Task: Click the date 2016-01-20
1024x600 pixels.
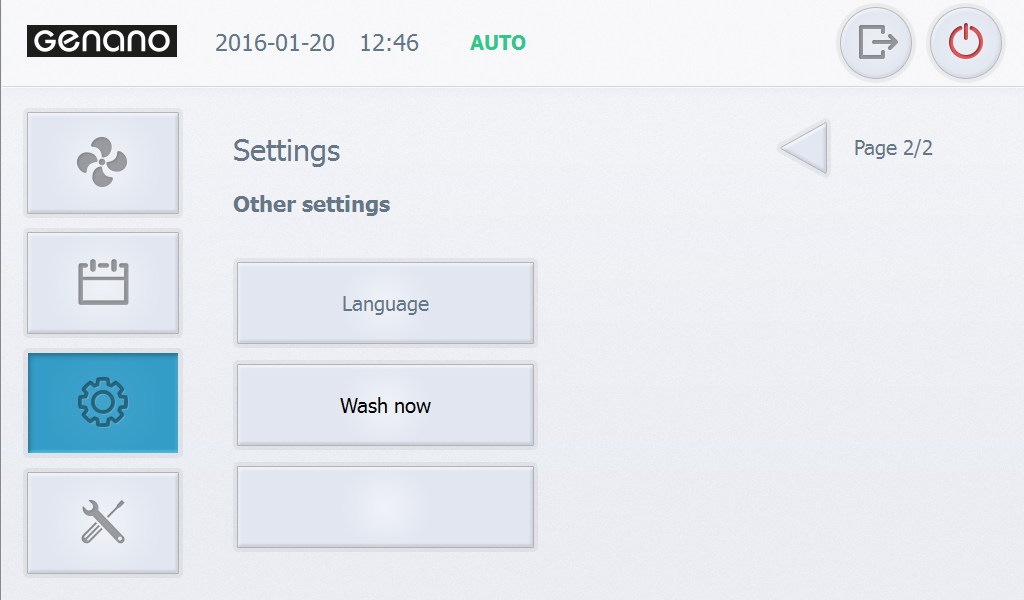Action: 275,43
